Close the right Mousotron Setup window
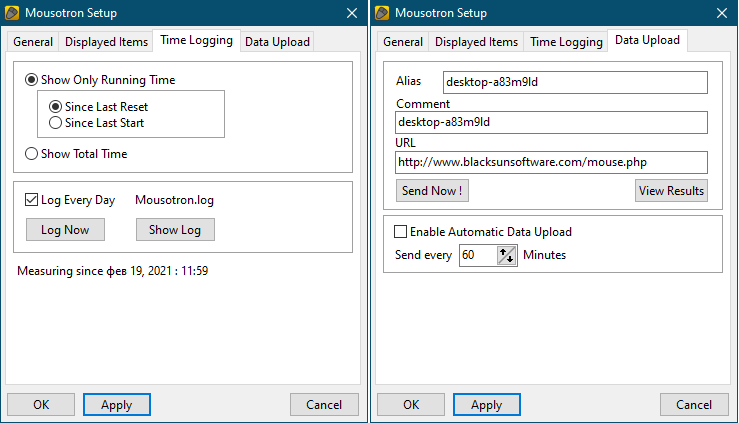 click(722, 13)
